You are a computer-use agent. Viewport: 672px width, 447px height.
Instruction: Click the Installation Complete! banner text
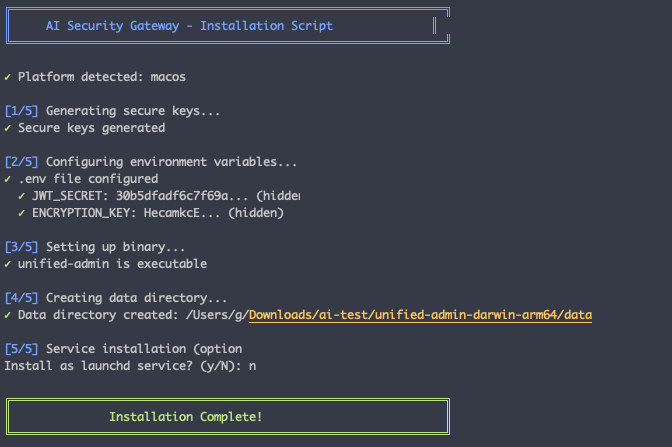click(186, 416)
